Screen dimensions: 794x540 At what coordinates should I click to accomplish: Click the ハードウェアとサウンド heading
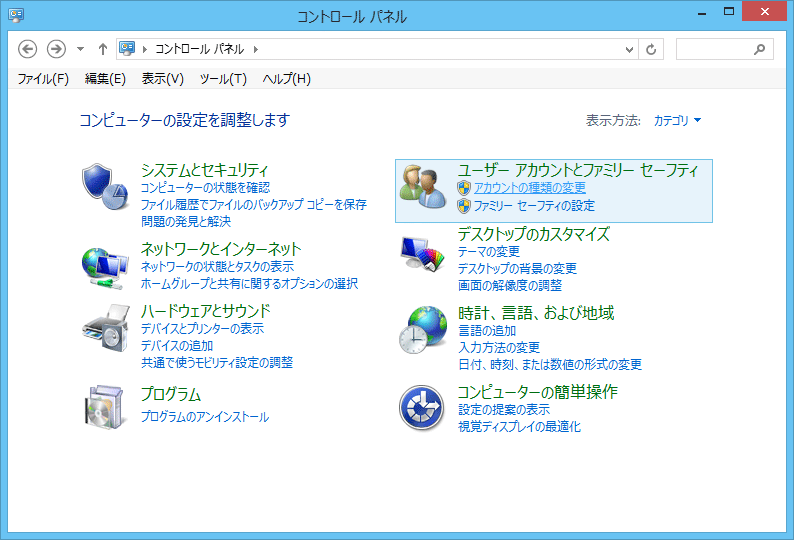[x=206, y=311]
